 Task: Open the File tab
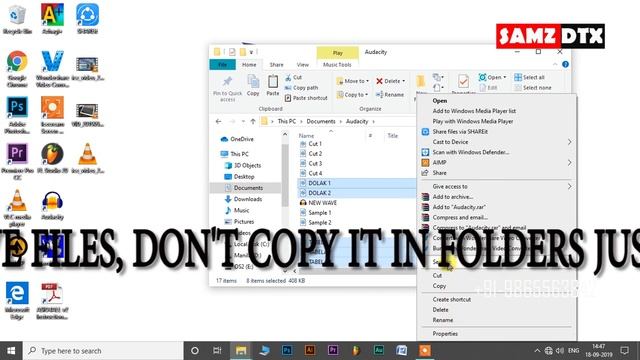[x=222, y=64]
